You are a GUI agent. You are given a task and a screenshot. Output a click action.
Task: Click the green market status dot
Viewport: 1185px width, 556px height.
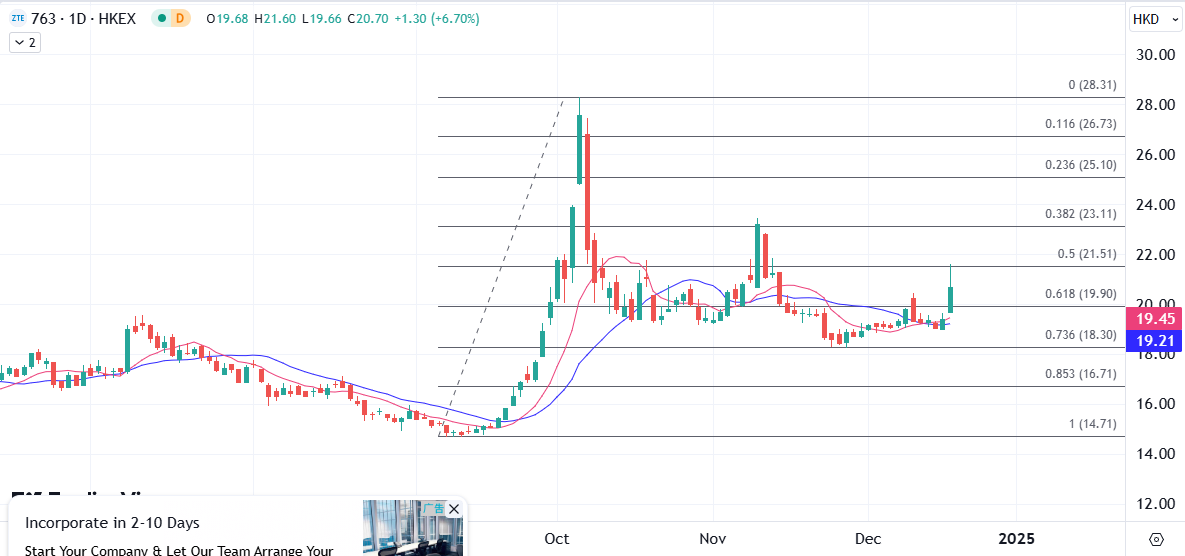tap(160, 18)
